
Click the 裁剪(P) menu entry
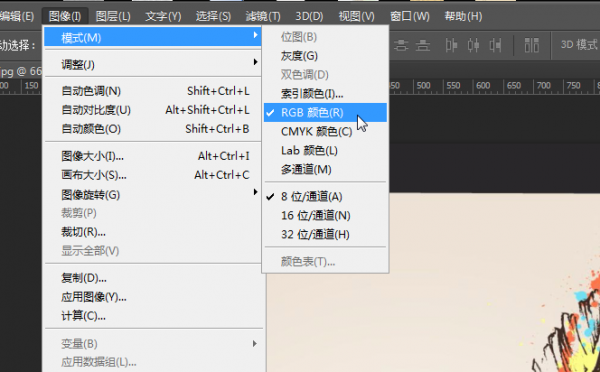coord(153,213)
